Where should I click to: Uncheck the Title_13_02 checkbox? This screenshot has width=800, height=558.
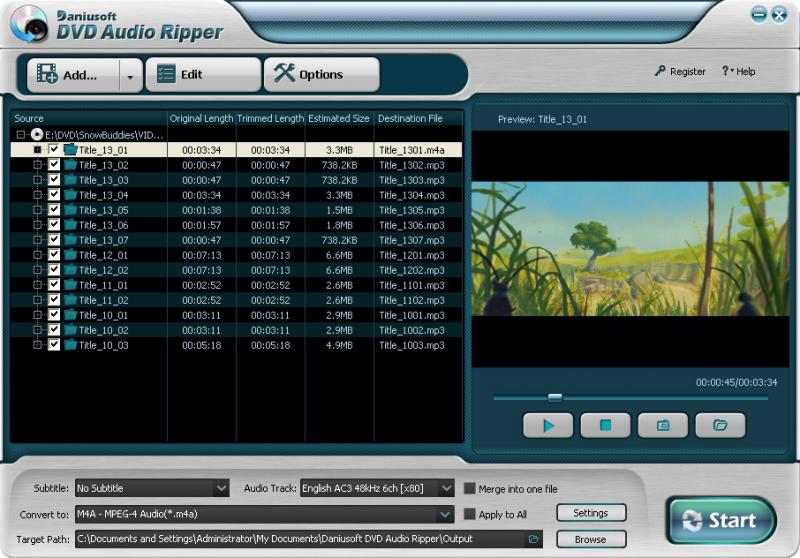point(54,165)
